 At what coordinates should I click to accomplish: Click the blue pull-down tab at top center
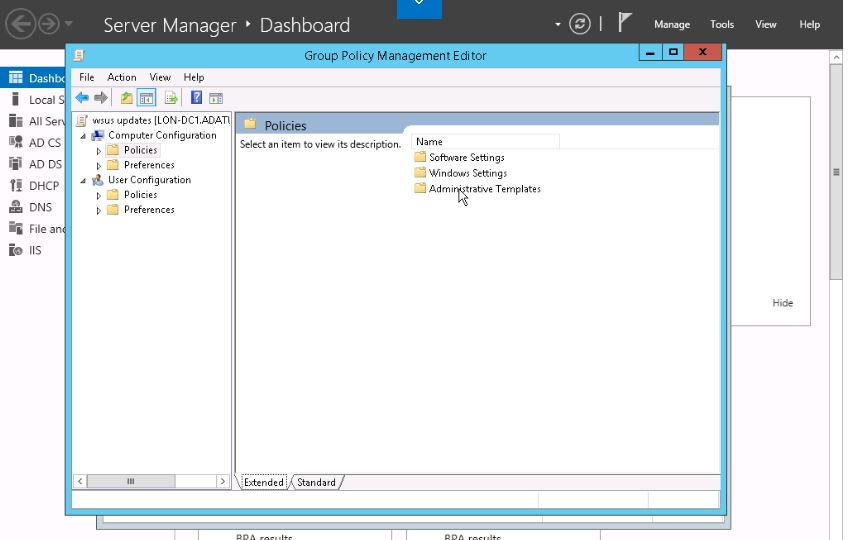(419, 8)
